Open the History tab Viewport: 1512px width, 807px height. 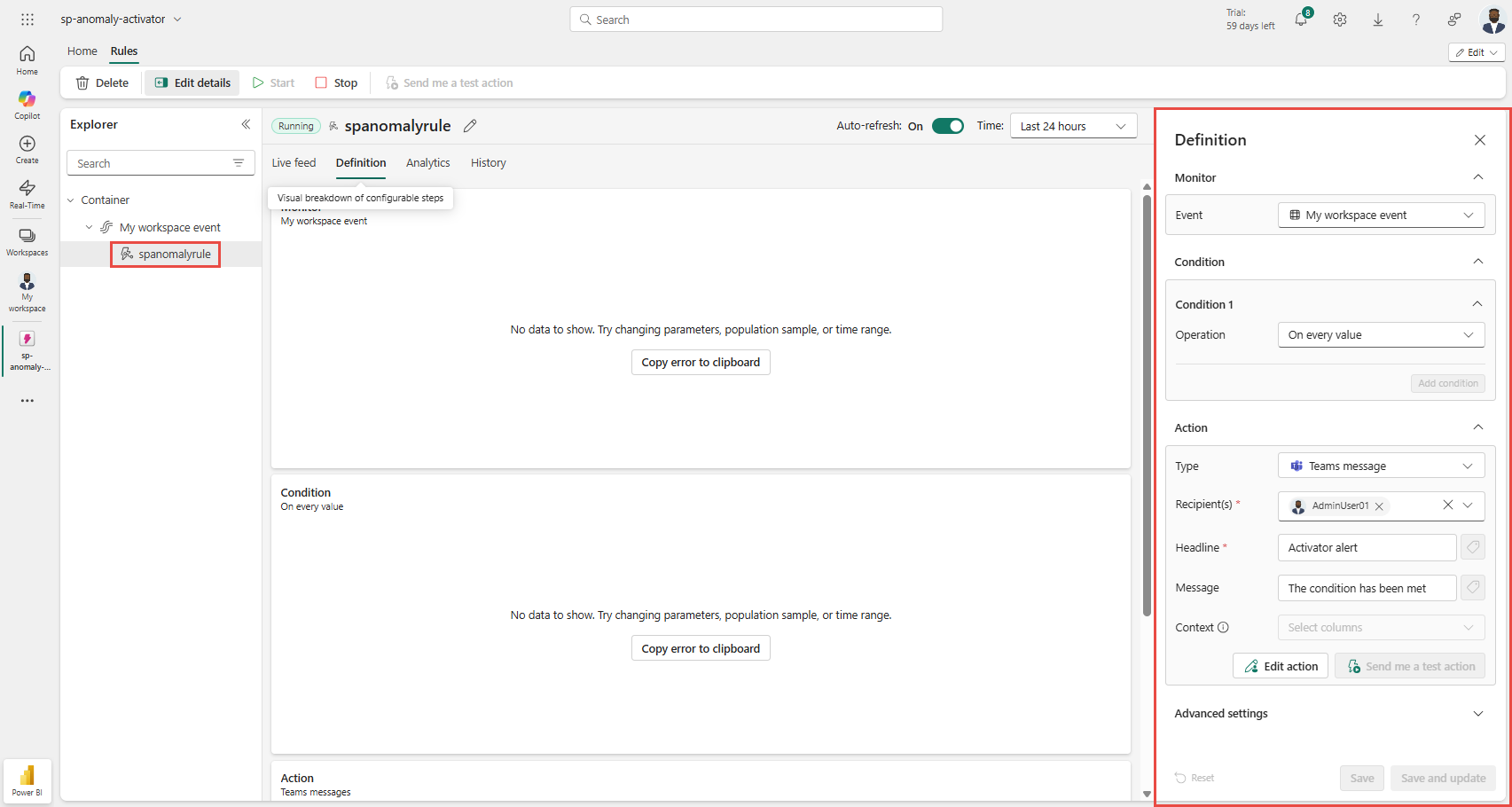click(x=488, y=163)
